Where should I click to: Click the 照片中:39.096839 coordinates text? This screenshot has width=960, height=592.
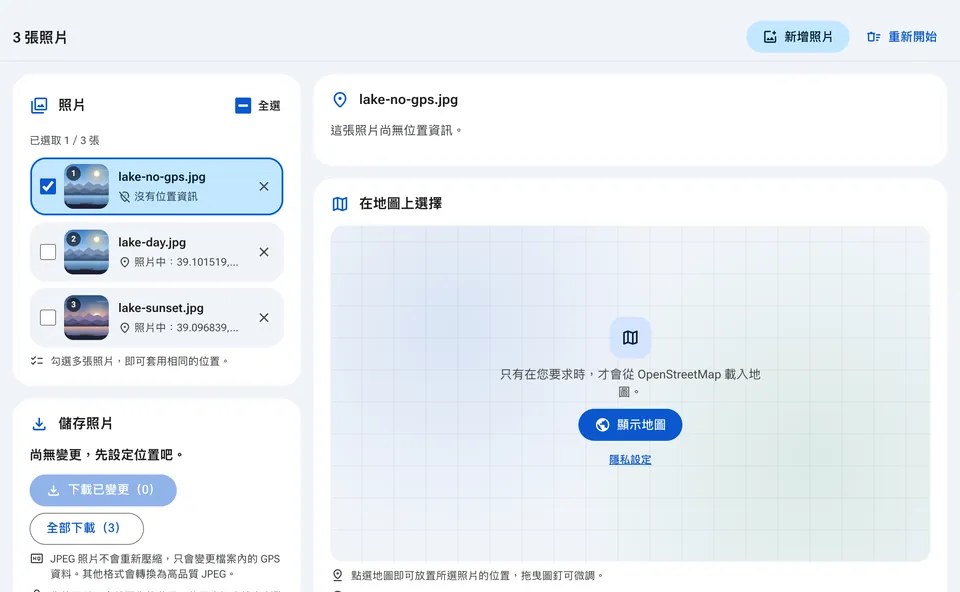(x=186, y=328)
